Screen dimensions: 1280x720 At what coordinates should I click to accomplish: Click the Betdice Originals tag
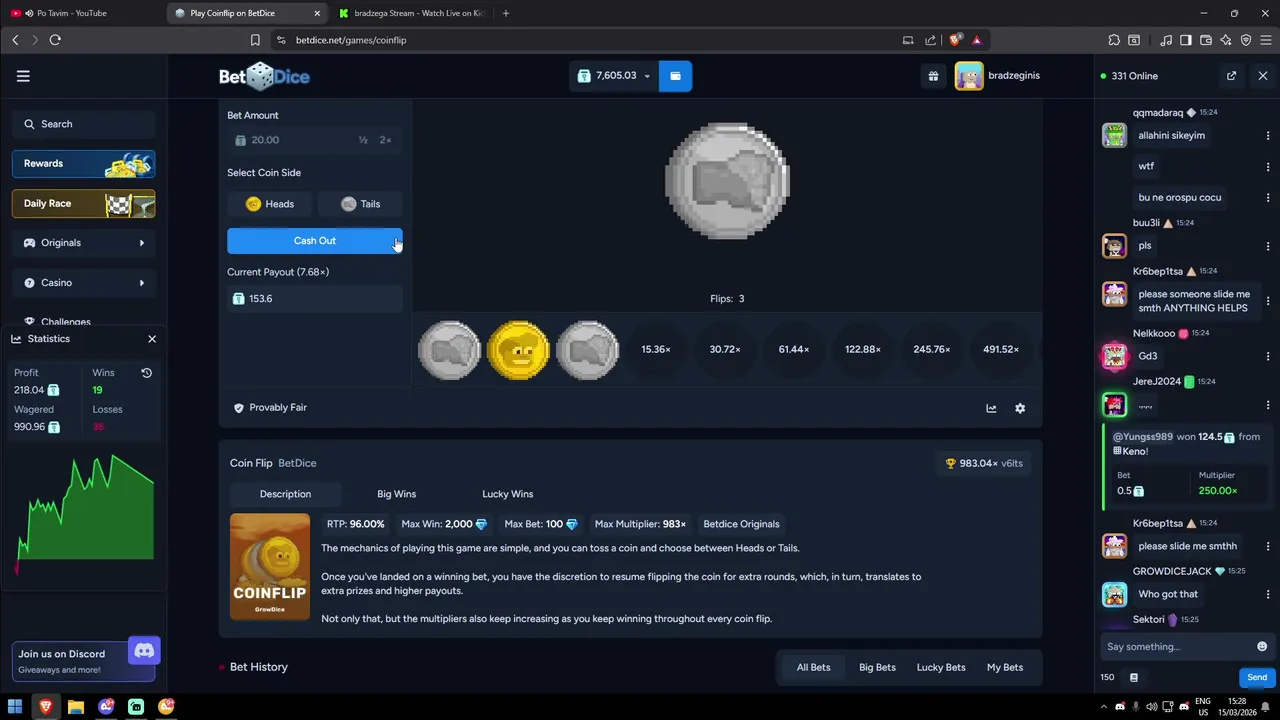coord(741,524)
